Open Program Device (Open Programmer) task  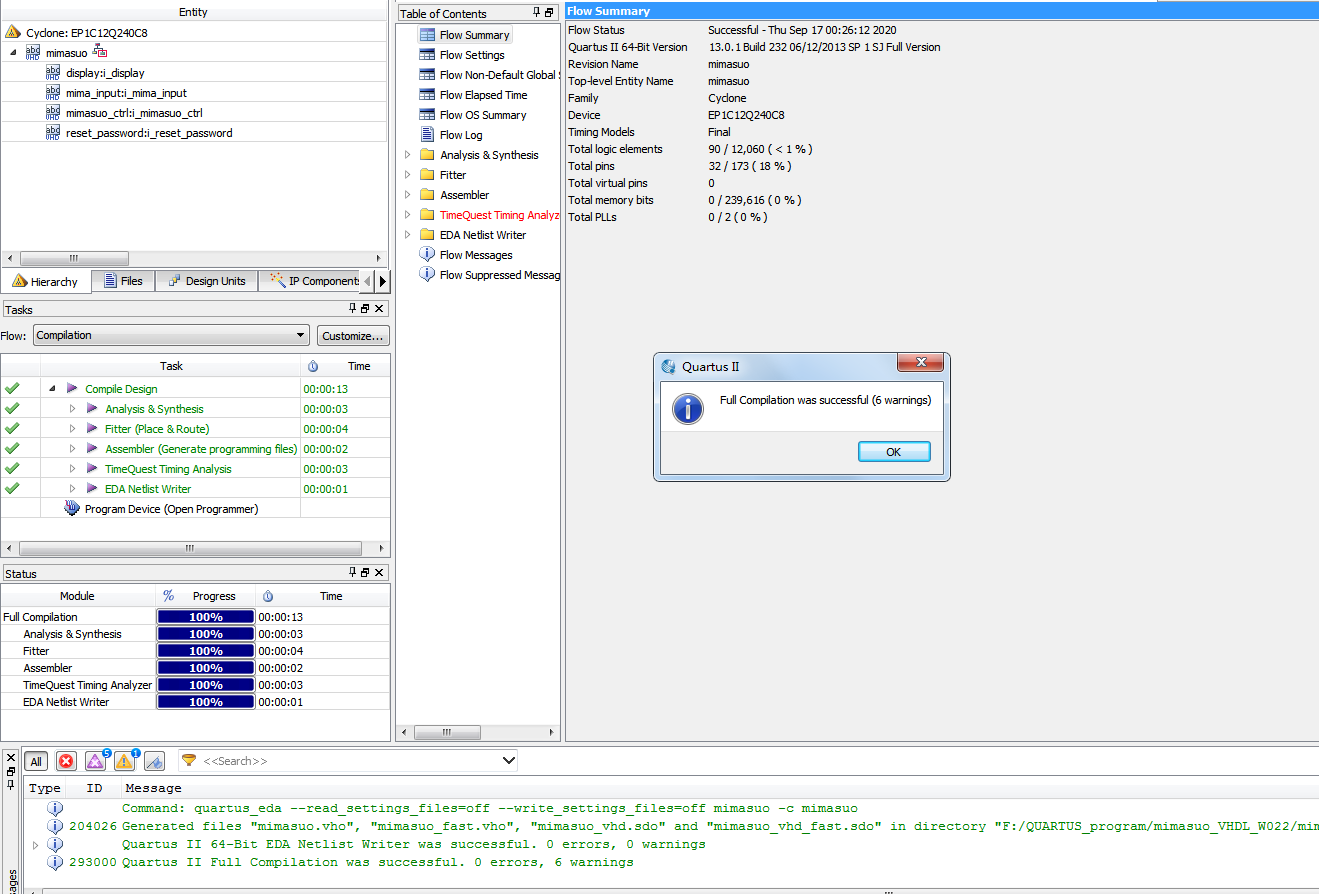click(171, 509)
